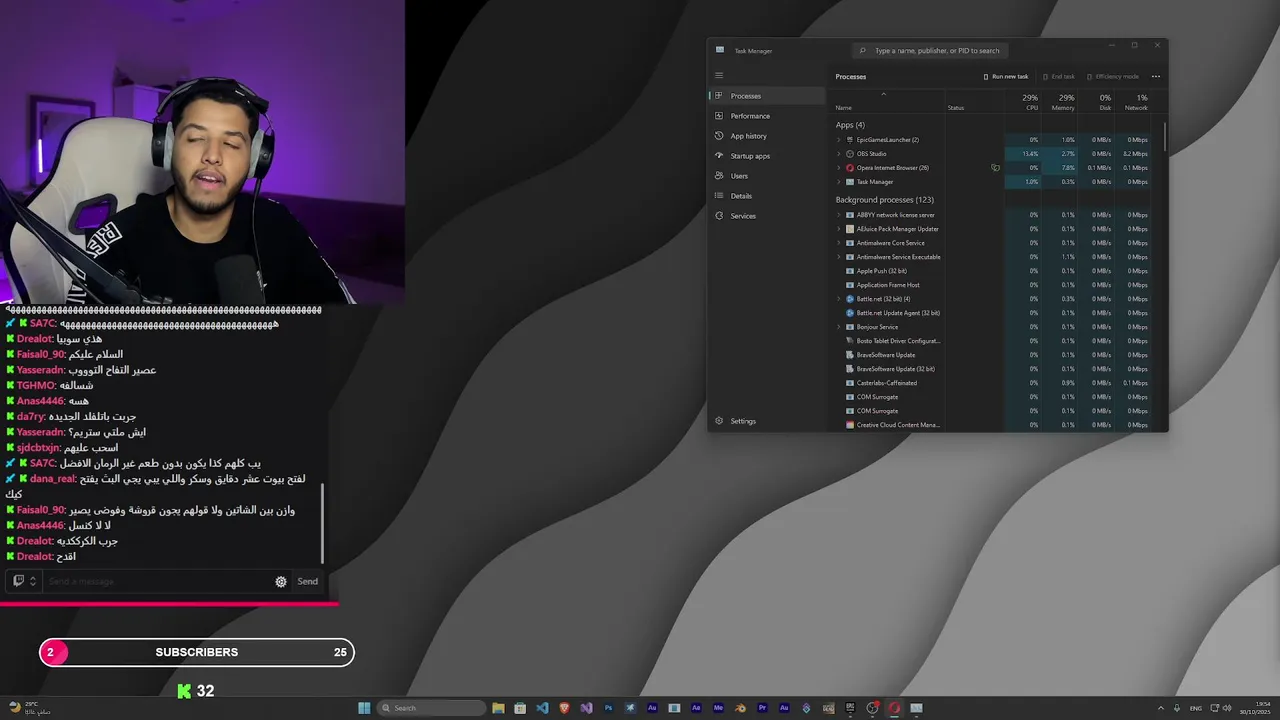Click Background processes (123) header
Screen dimensions: 1280x720
pos(884,200)
